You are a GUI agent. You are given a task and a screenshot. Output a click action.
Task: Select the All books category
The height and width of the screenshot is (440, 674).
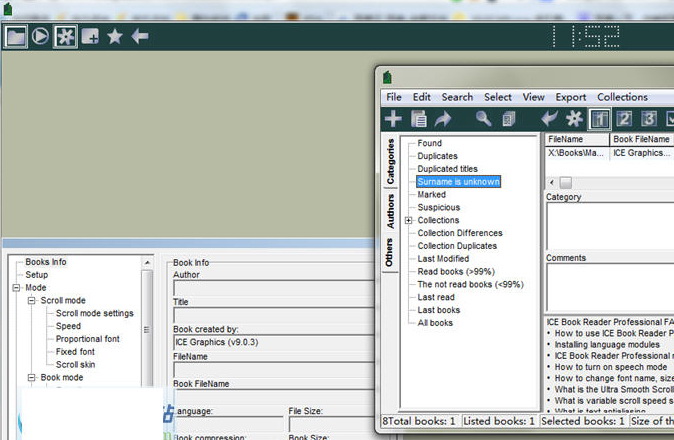point(435,323)
